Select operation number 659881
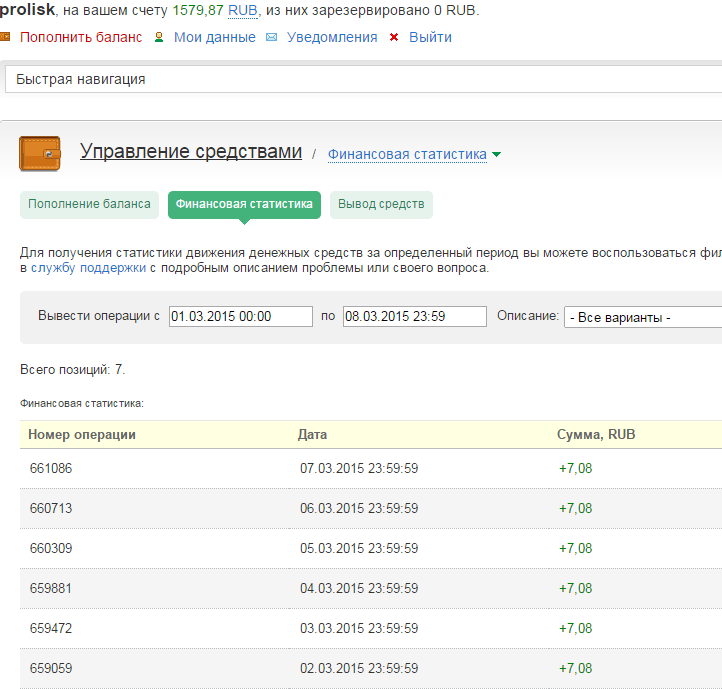Screen dimensions: 722x689 coord(51,589)
